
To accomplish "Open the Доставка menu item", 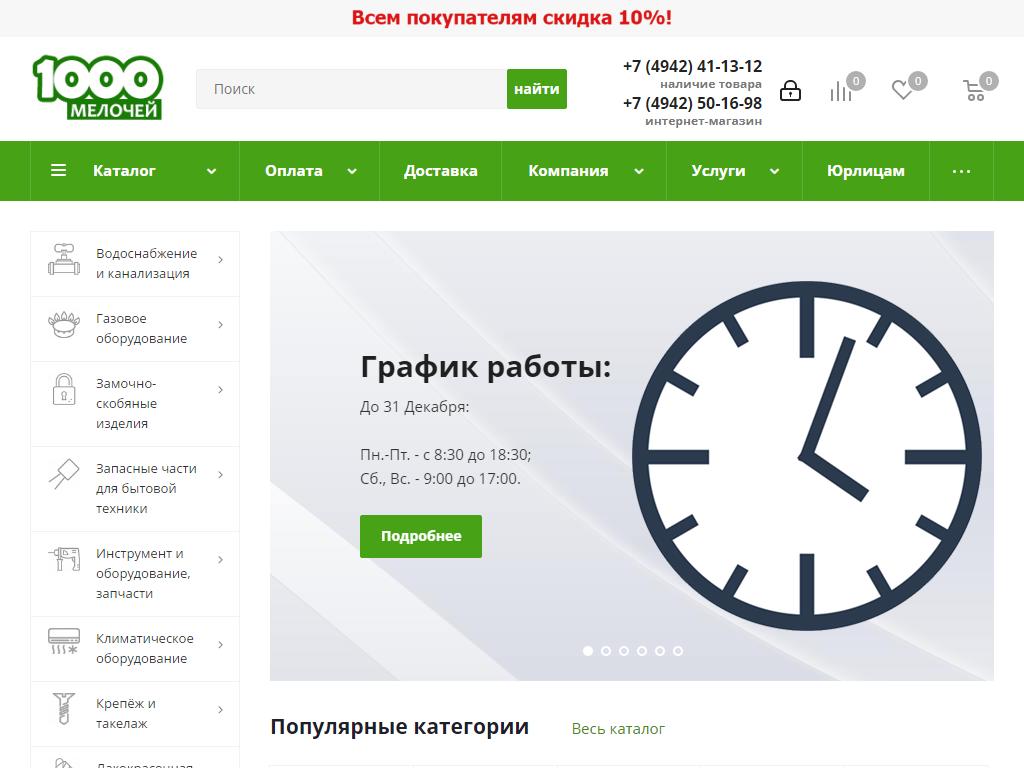I will [440, 171].
